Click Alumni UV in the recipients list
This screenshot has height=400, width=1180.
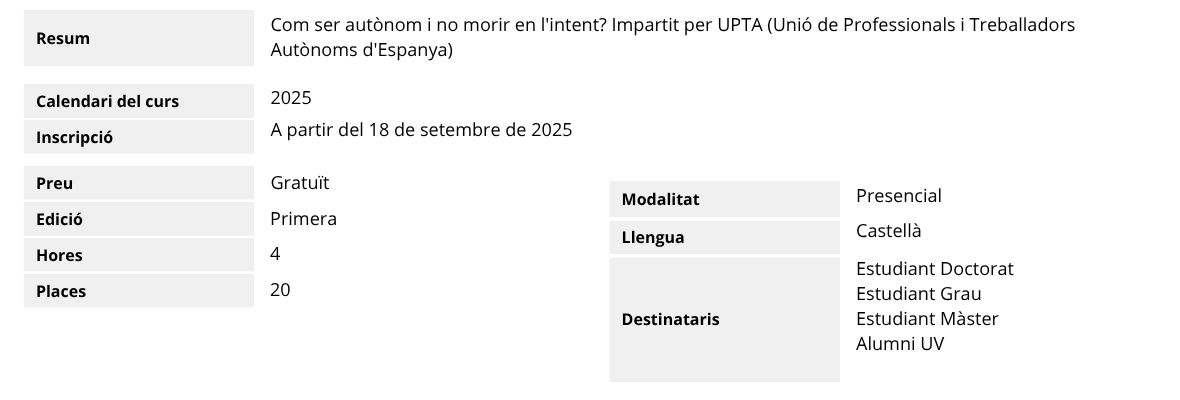pyautogui.click(x=900, y=344)
